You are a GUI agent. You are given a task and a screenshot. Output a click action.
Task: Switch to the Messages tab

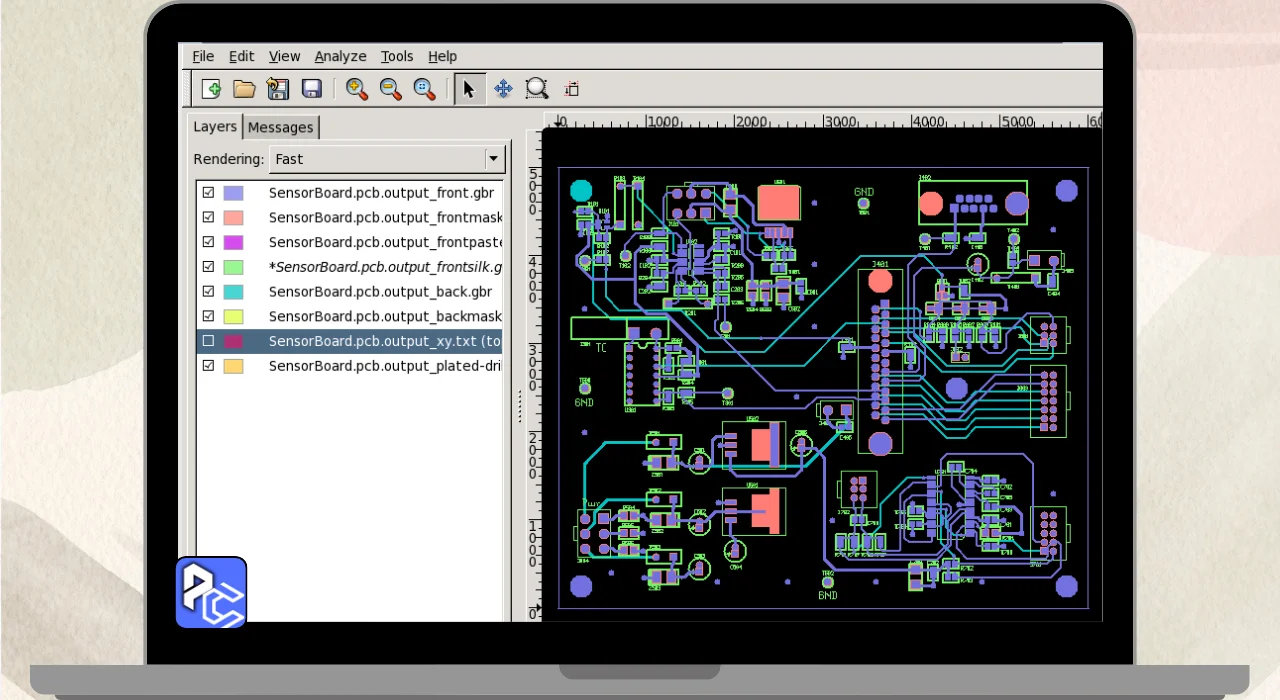[280, 127]
